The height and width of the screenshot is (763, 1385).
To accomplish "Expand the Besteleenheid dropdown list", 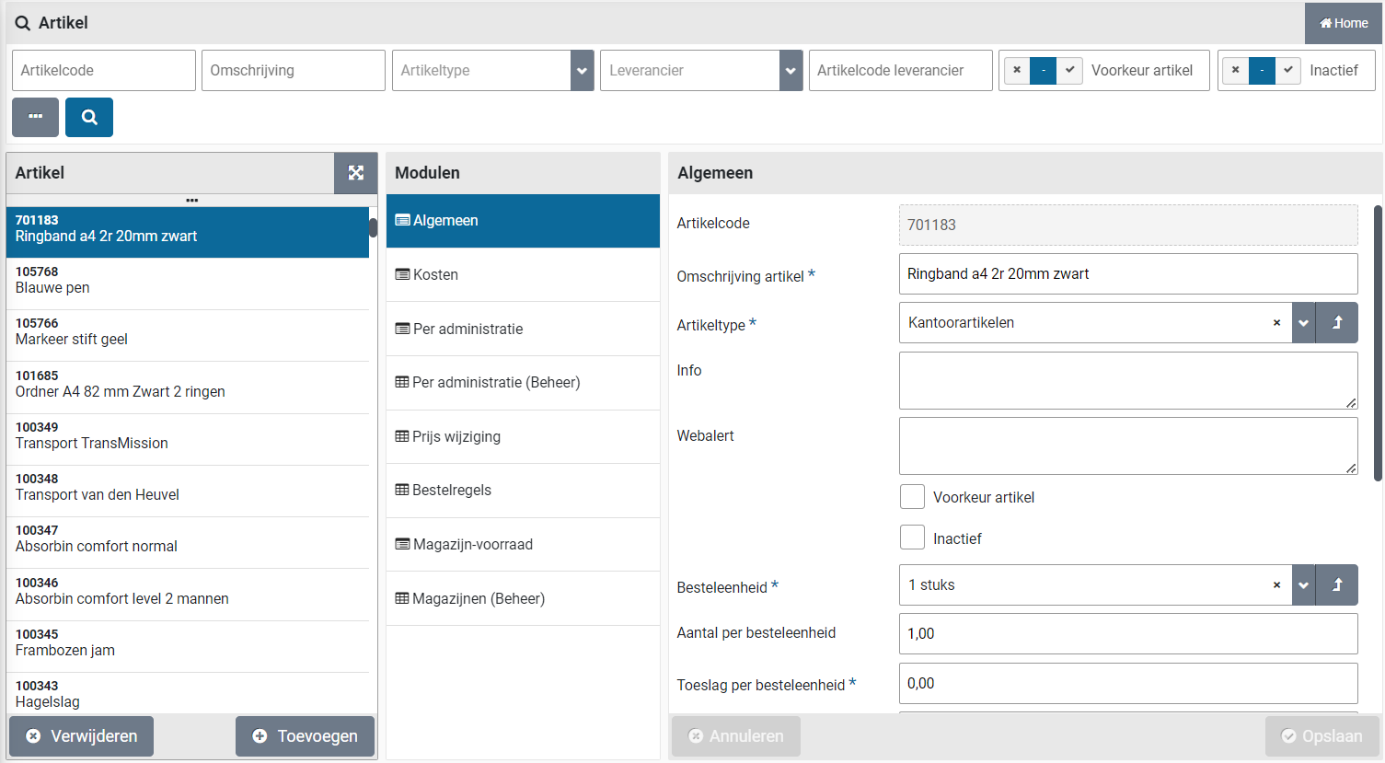I will (x=1303, y=585).
